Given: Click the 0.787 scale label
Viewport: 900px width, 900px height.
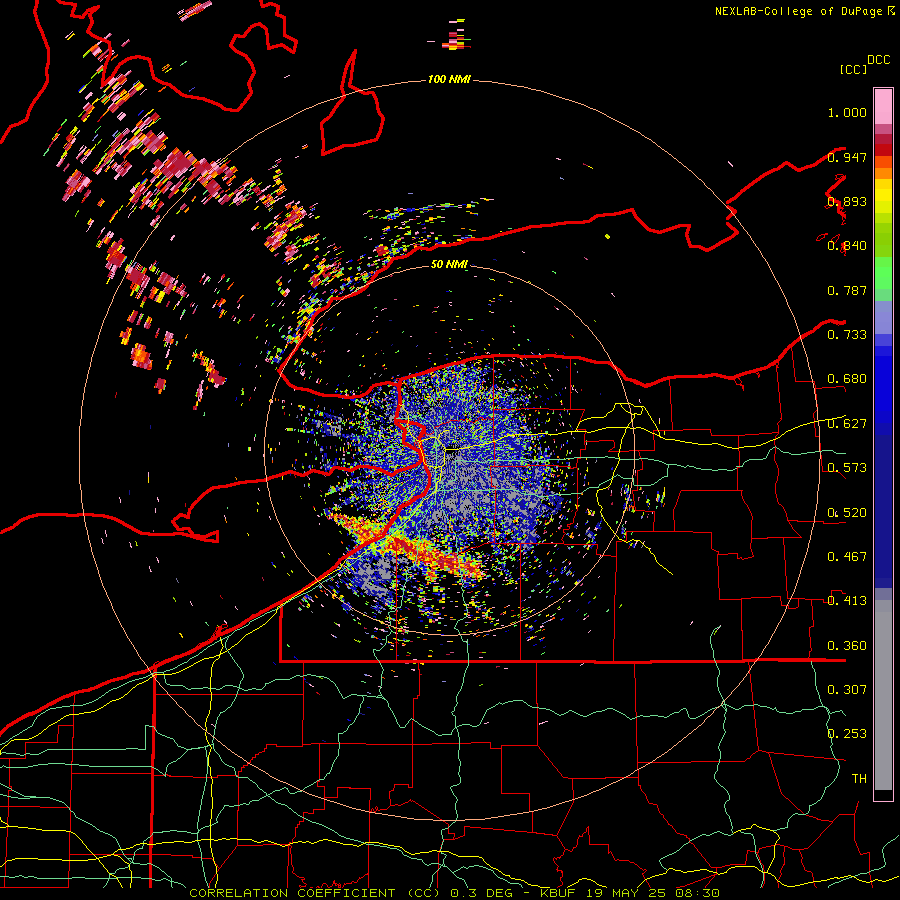Looking at the screenshot, I should (x=847, y=290).
